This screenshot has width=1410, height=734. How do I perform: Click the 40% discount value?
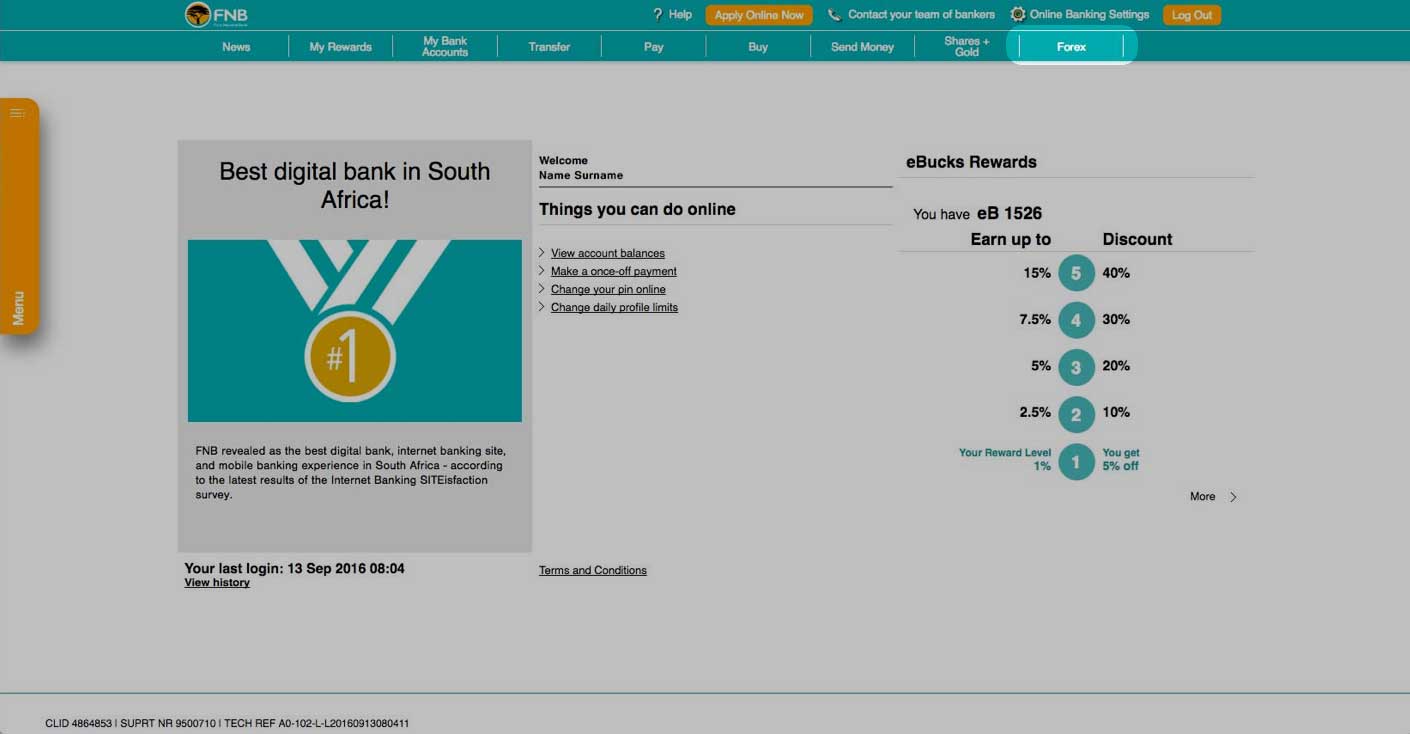[1116, 273]
